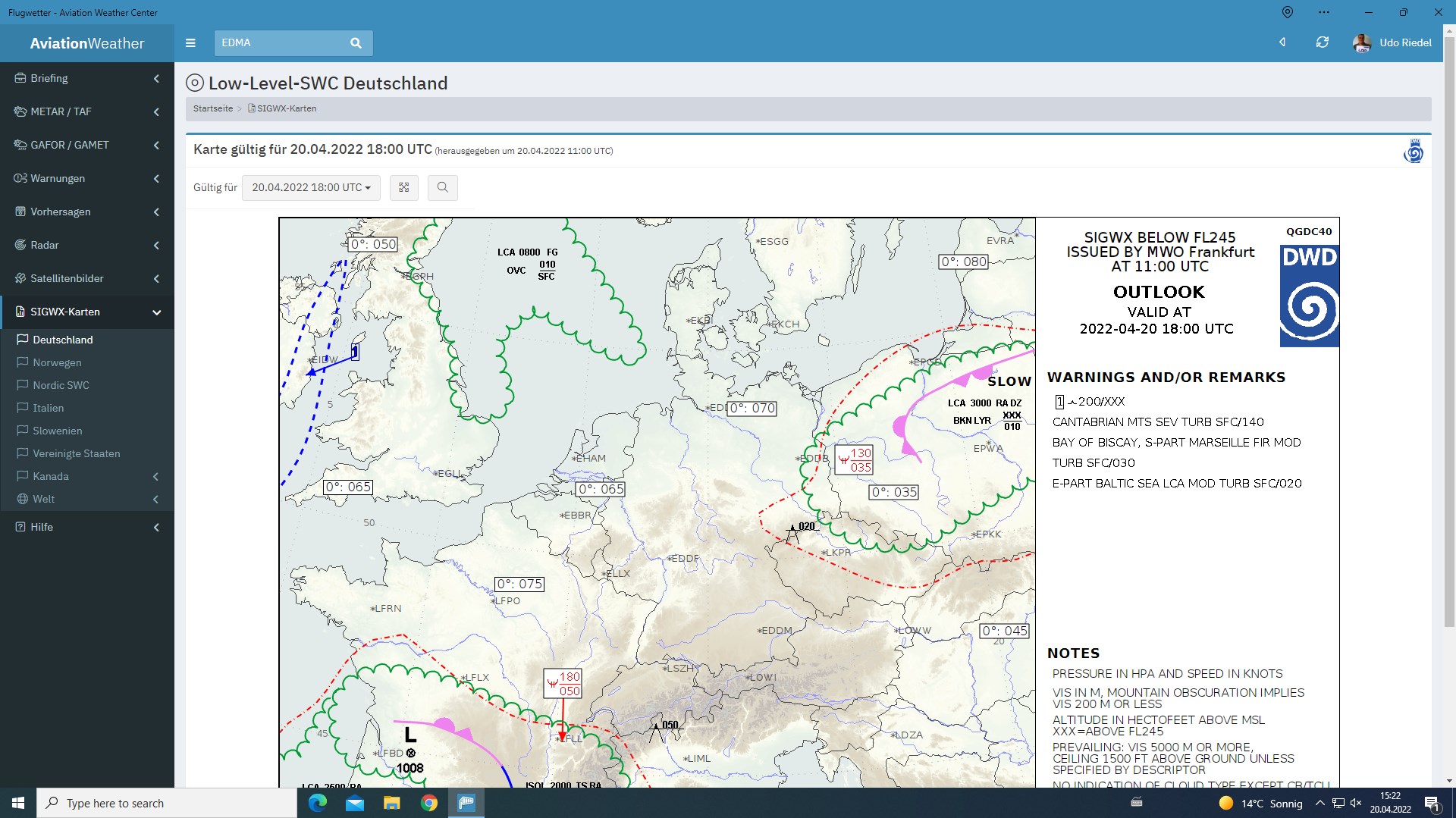Screen dimensions: 1456x818
Task: Open the Radar menu
Action: coord(87,245)
